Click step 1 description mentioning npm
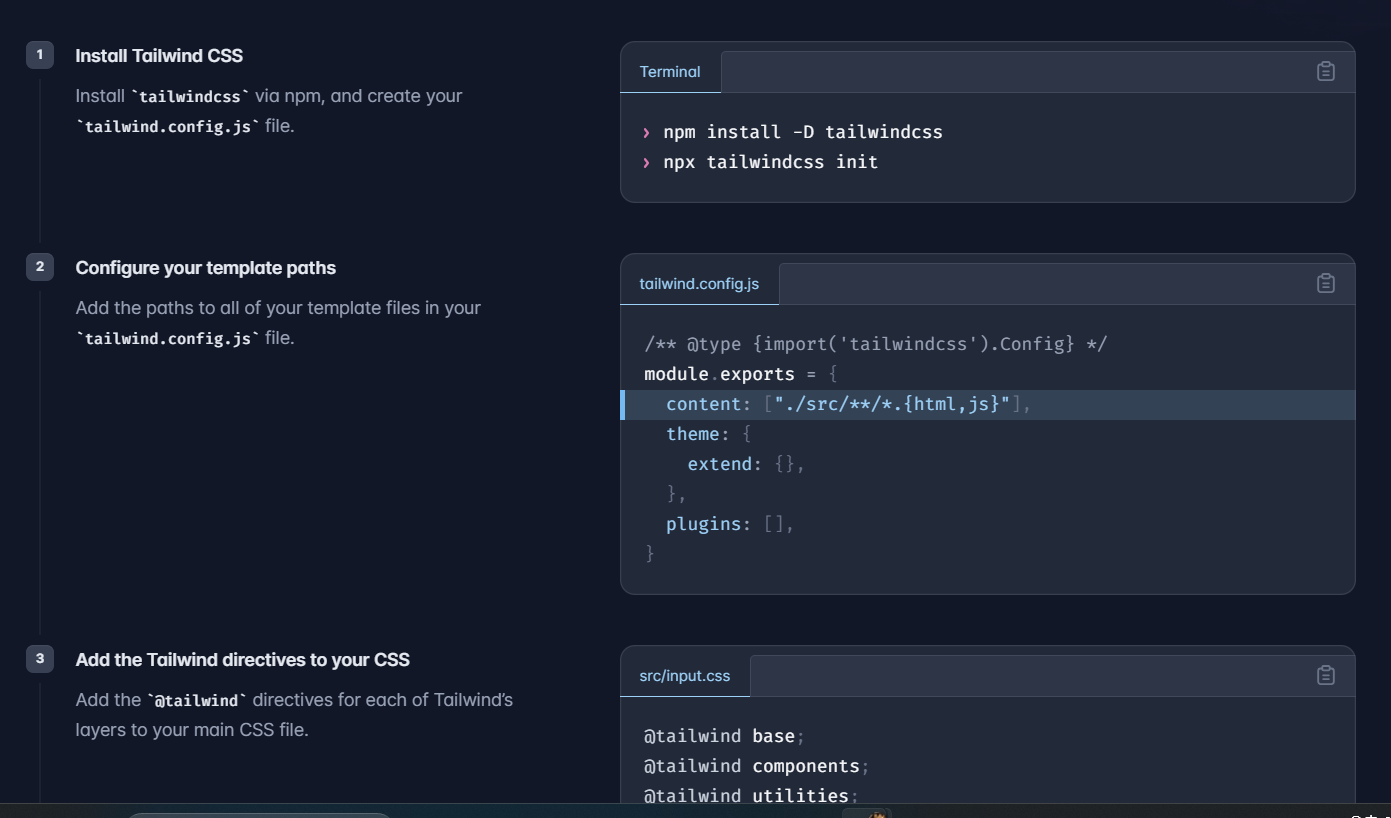Image resolution: width=1391 pixels, height=818 pixels. coord(269,111)
